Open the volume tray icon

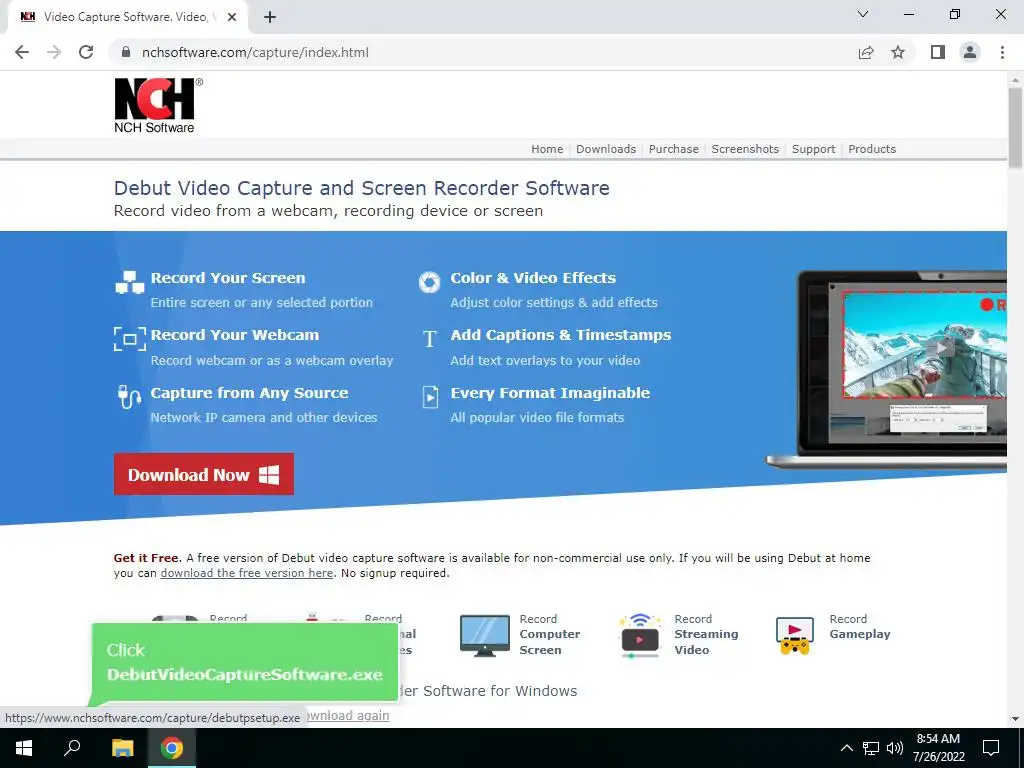tap(895, 748)
